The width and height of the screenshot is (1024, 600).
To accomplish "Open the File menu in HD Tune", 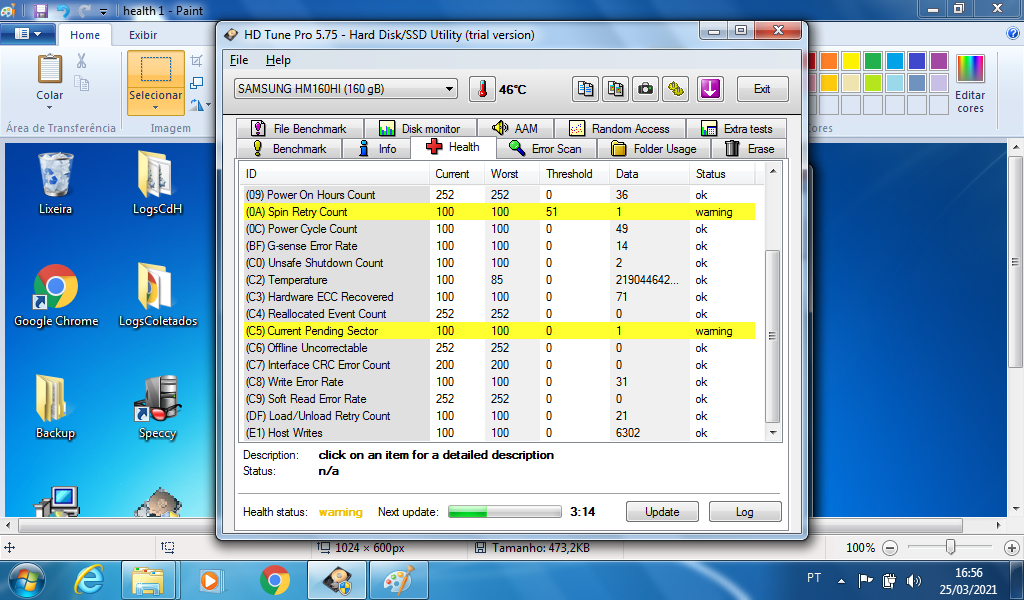I will [x=239, y=60].
